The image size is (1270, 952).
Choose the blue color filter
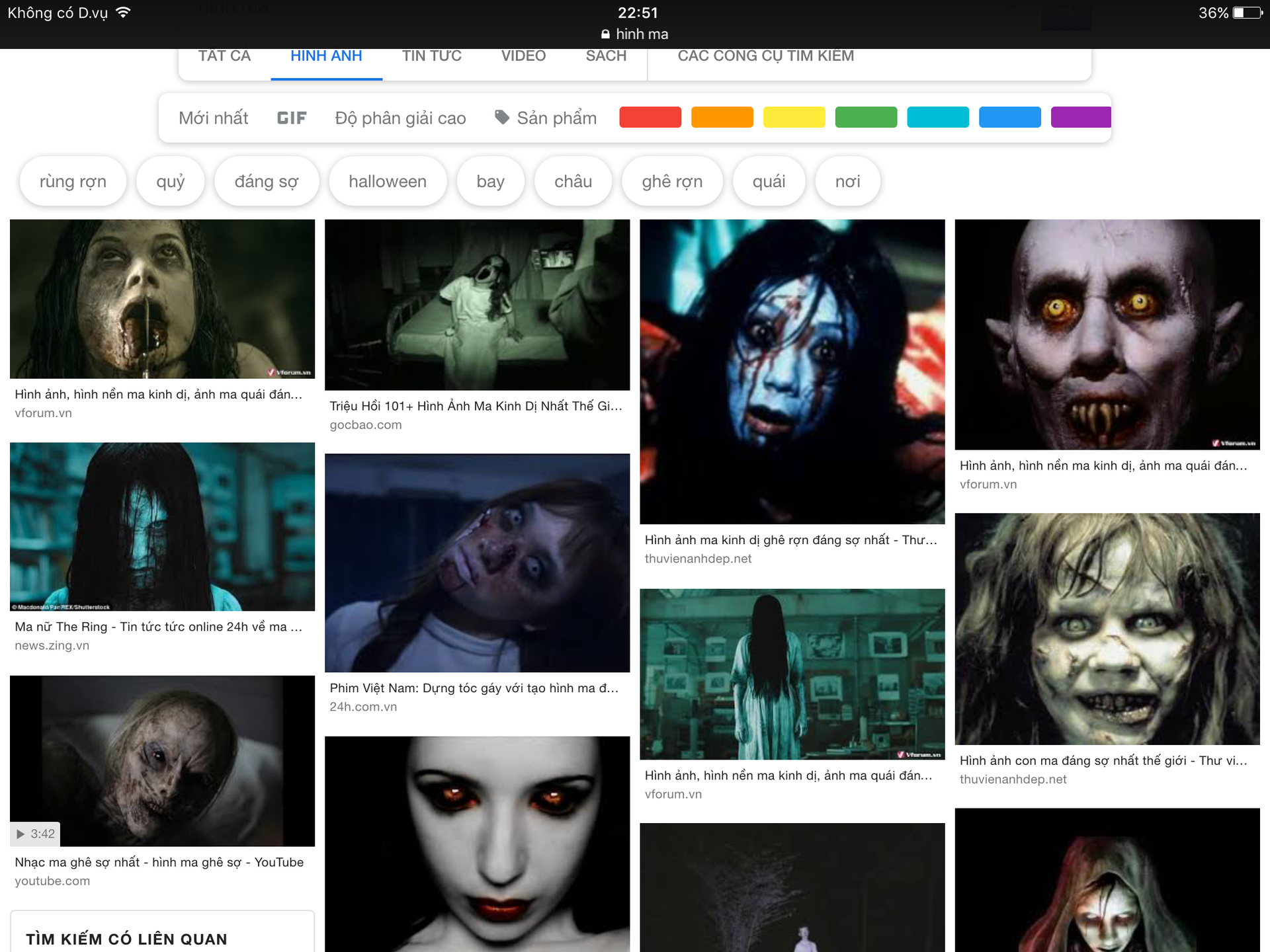[x=1010, y=117]
